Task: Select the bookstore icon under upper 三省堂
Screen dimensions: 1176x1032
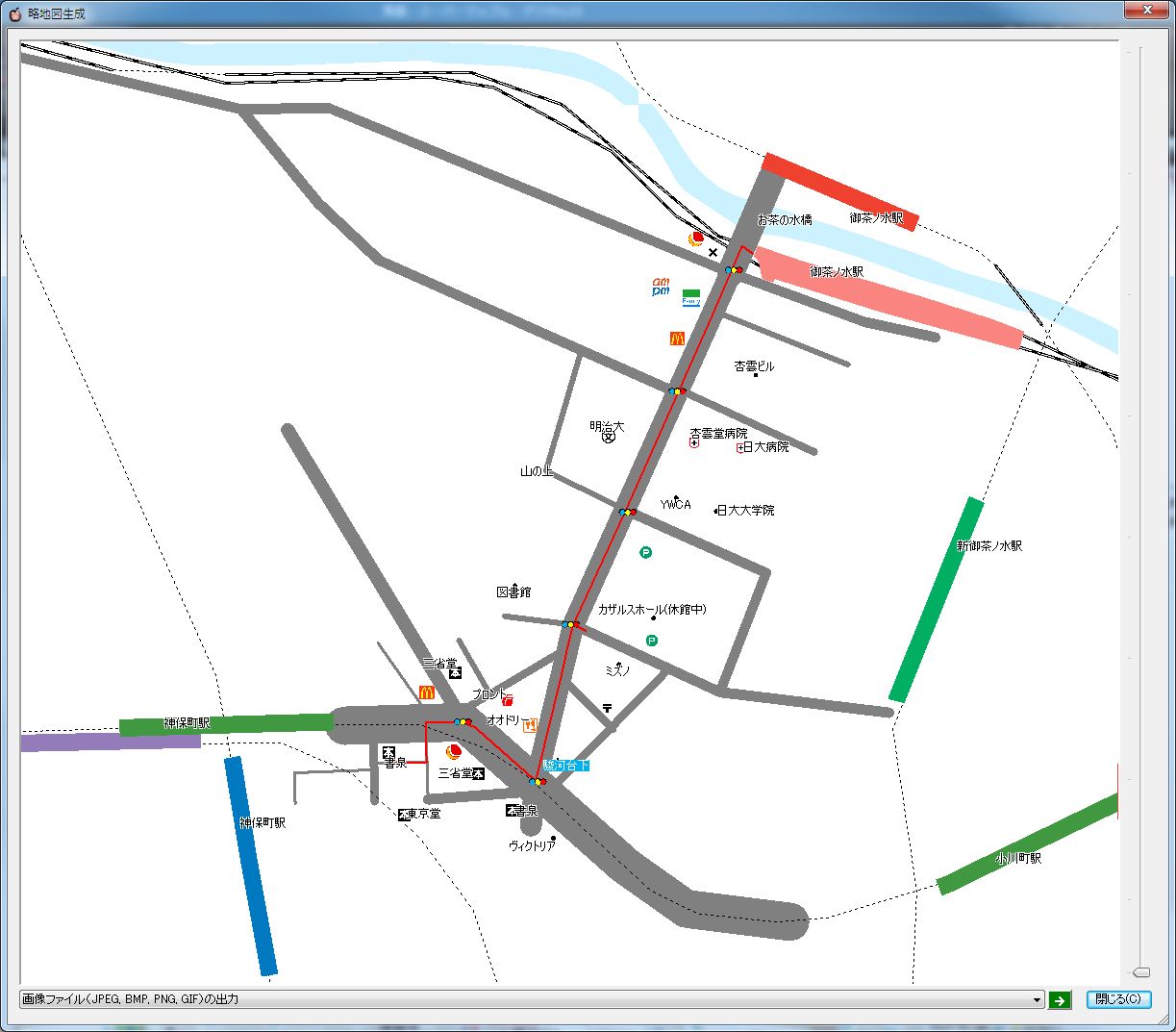Action: tap(456, 673)
